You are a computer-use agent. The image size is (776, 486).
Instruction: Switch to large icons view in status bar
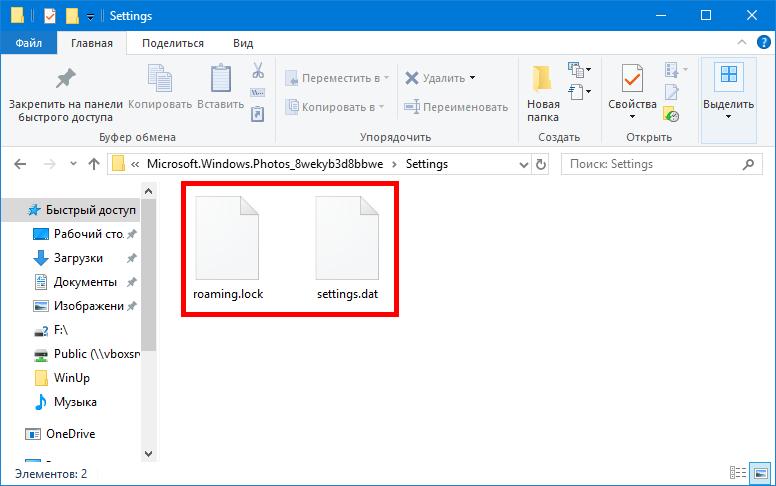pyautogui.click(x=761, y=473)
